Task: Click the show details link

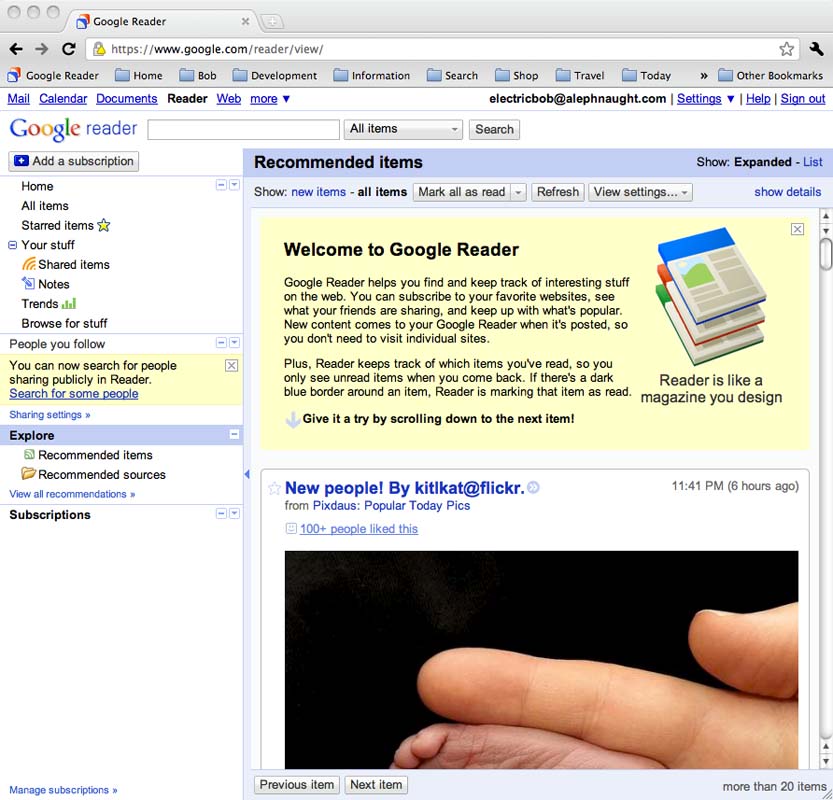Action: point(787,192)
